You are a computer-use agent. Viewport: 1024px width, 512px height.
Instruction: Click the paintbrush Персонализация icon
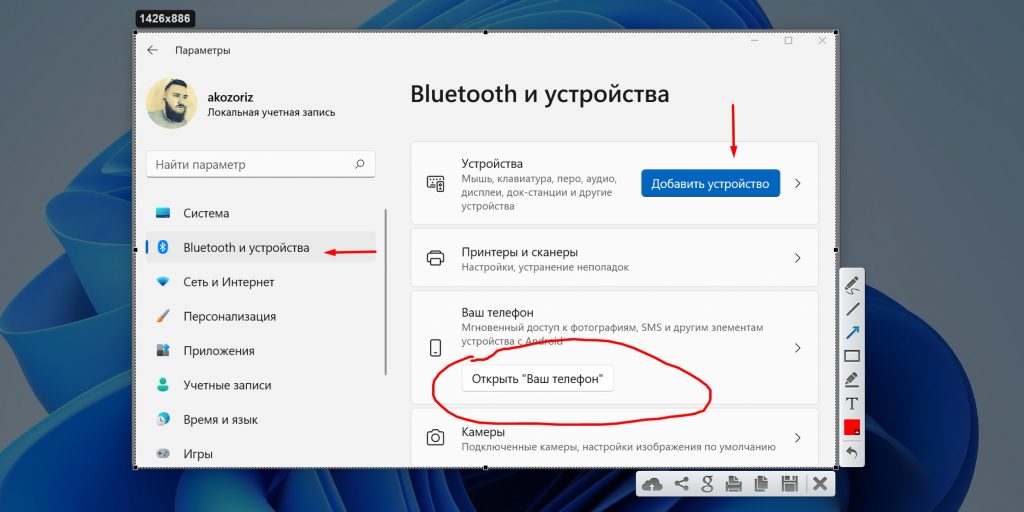click(x=163, y=316)
